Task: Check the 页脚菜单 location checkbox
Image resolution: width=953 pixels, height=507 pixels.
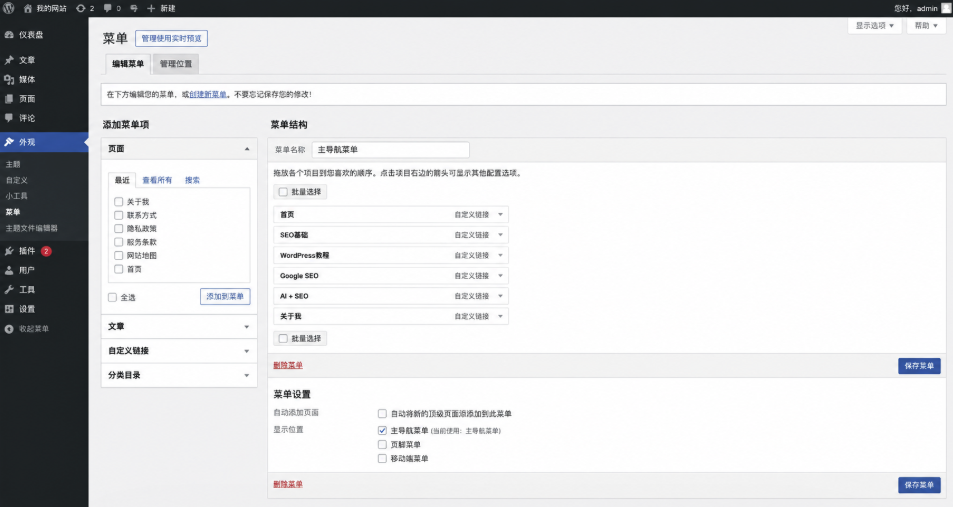Action: (382, 444)
